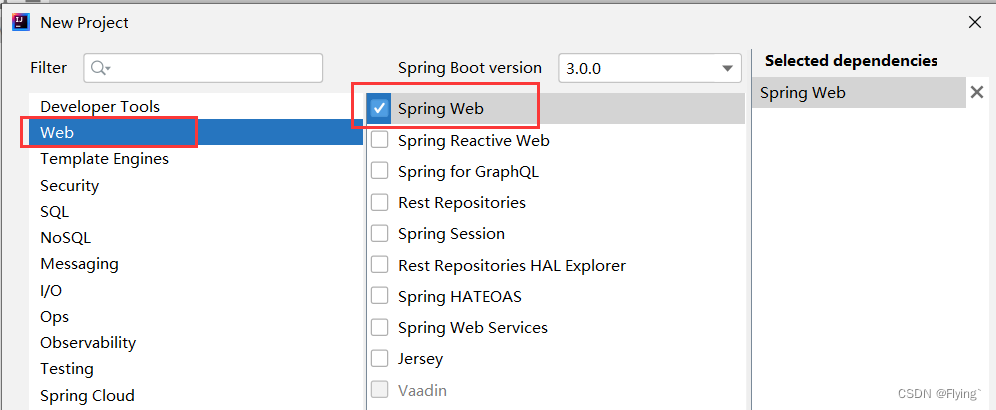Click the Selected dependencies heading
996x410 pixels.
(x=851, y=60)
